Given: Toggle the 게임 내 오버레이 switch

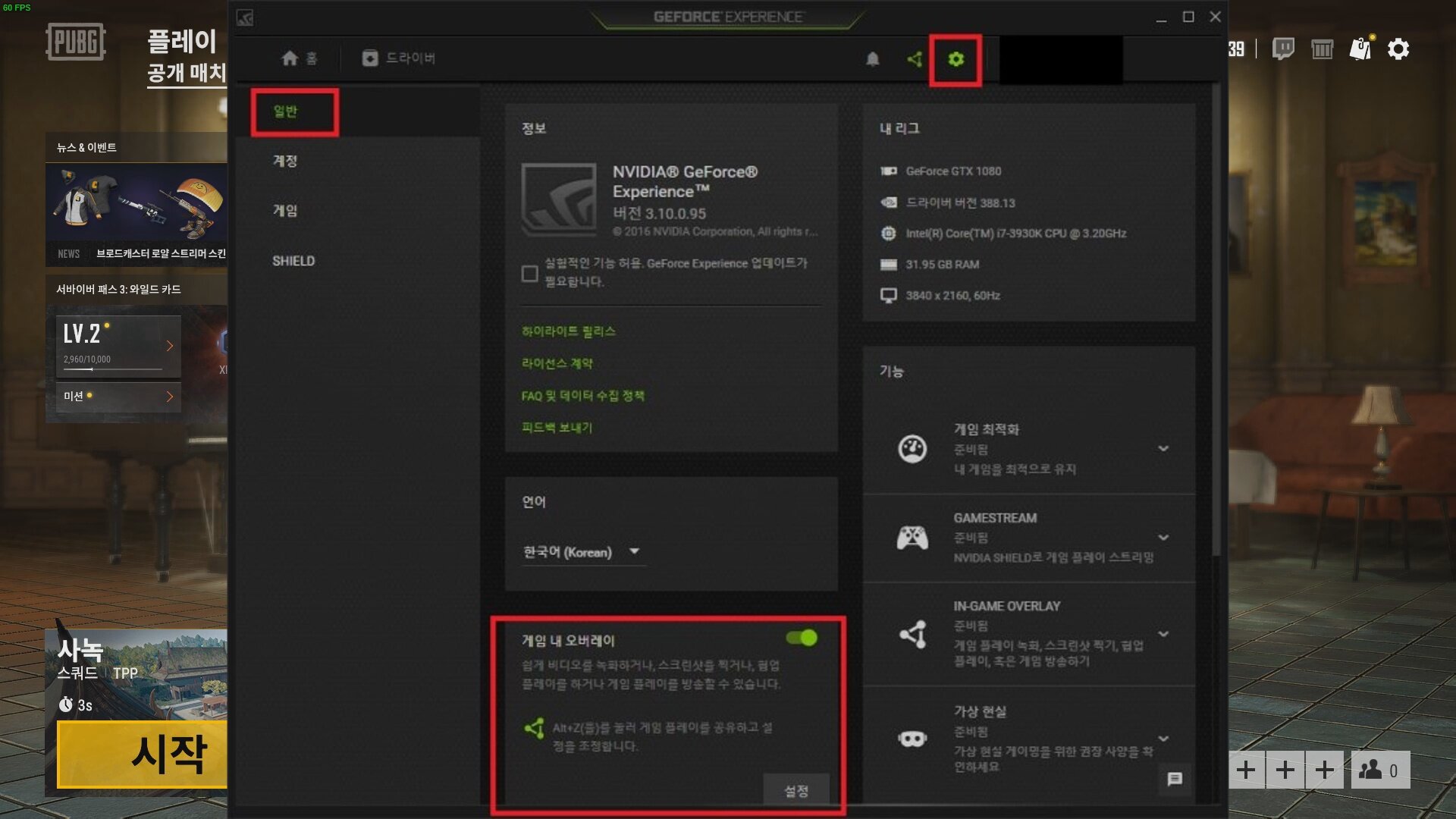Looking at the screenshot, I should coord(802,638).
